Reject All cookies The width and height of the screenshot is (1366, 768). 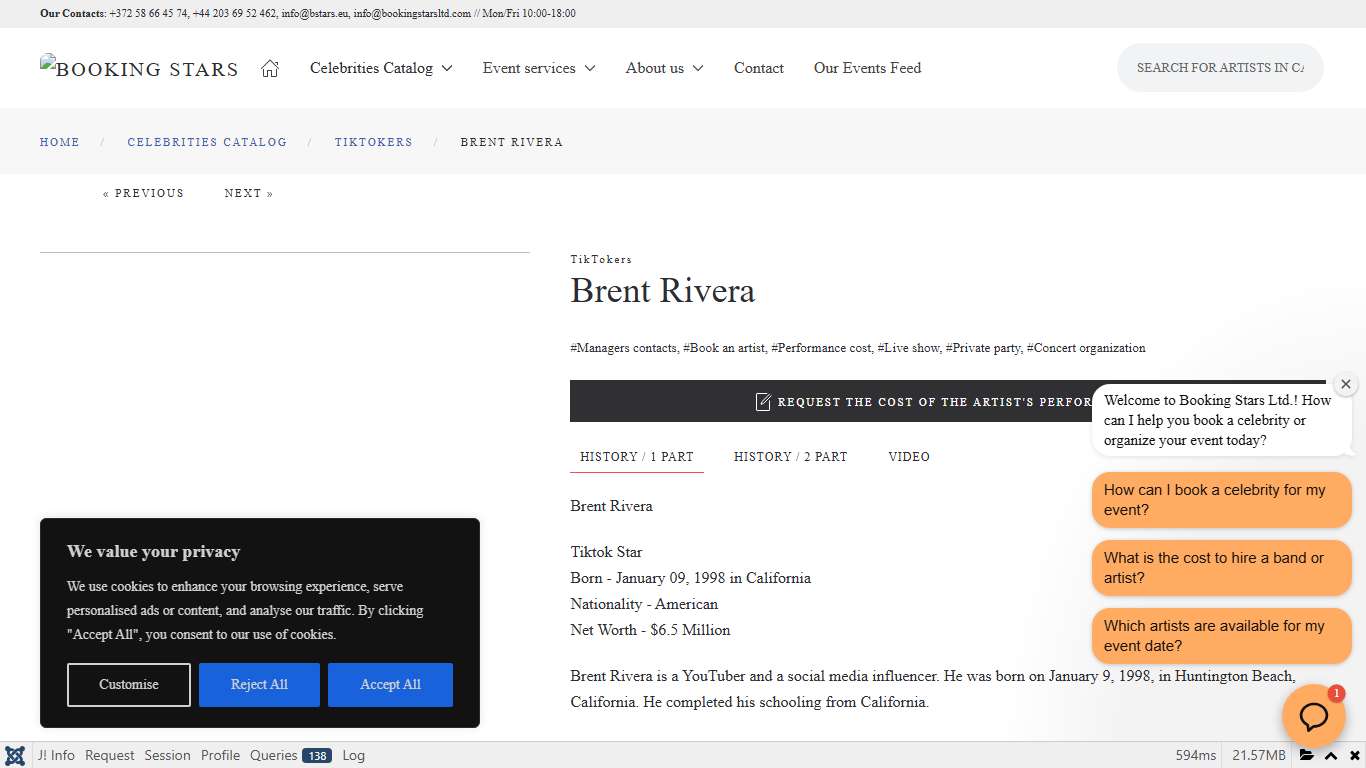click(x=259, y=684)
